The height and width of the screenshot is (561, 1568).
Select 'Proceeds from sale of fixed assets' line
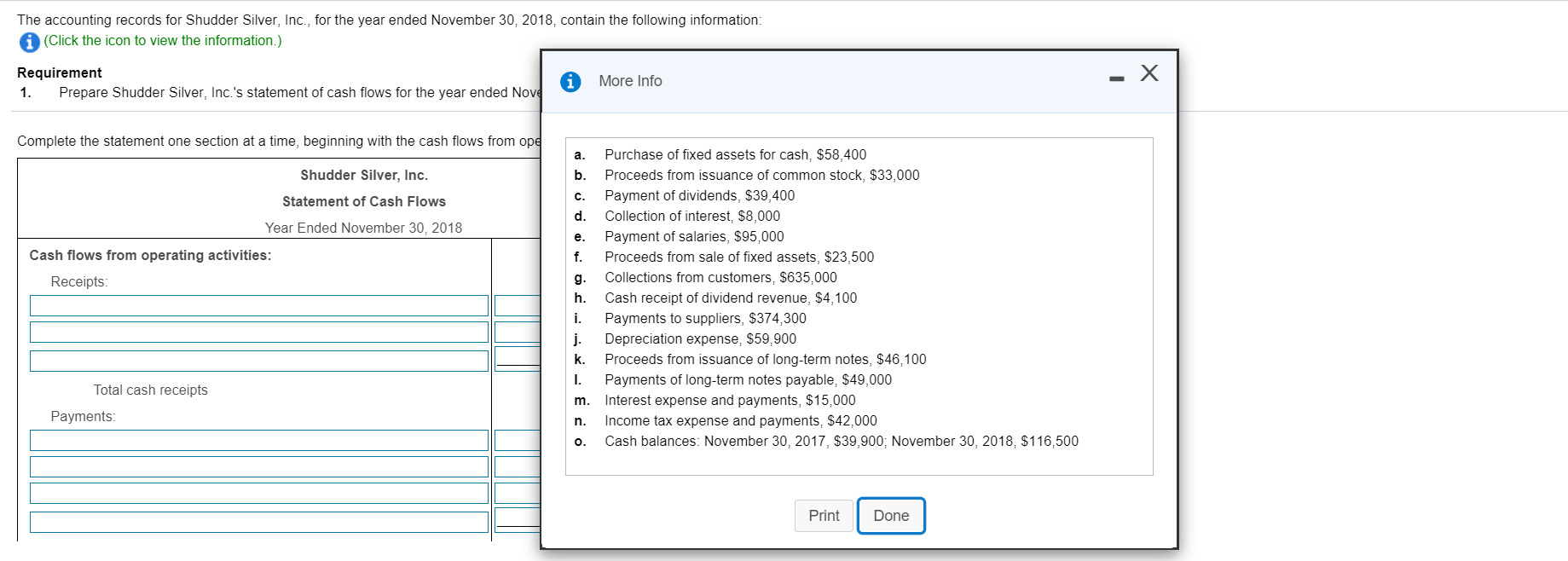pyautogui.click(x=738, y=257)
